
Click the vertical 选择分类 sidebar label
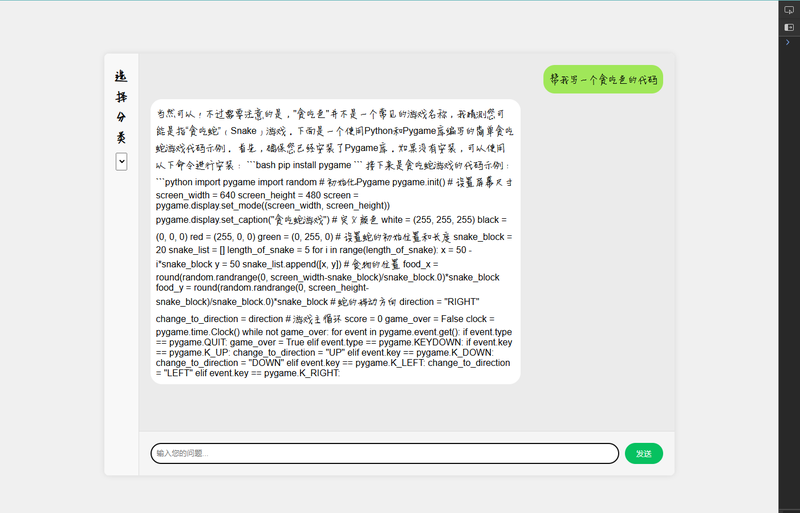(x=121, y=107)
